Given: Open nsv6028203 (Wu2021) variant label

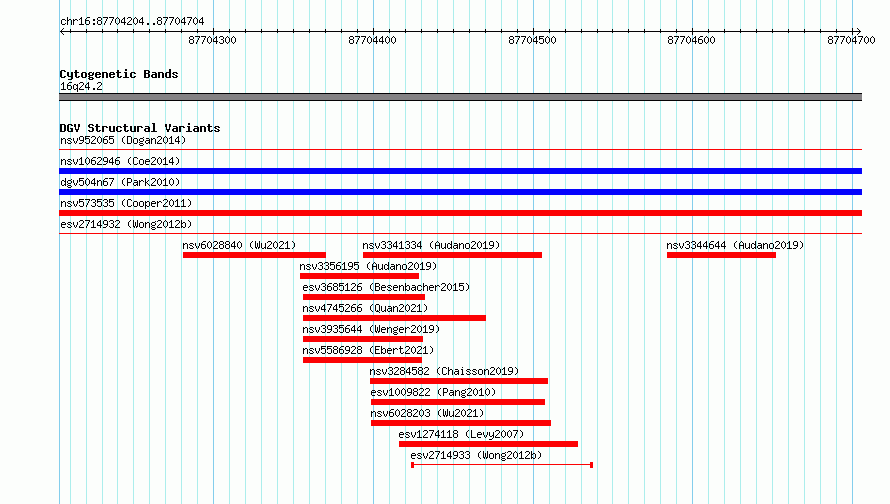Looking at the screenshot, I should [x=427, y=413].
